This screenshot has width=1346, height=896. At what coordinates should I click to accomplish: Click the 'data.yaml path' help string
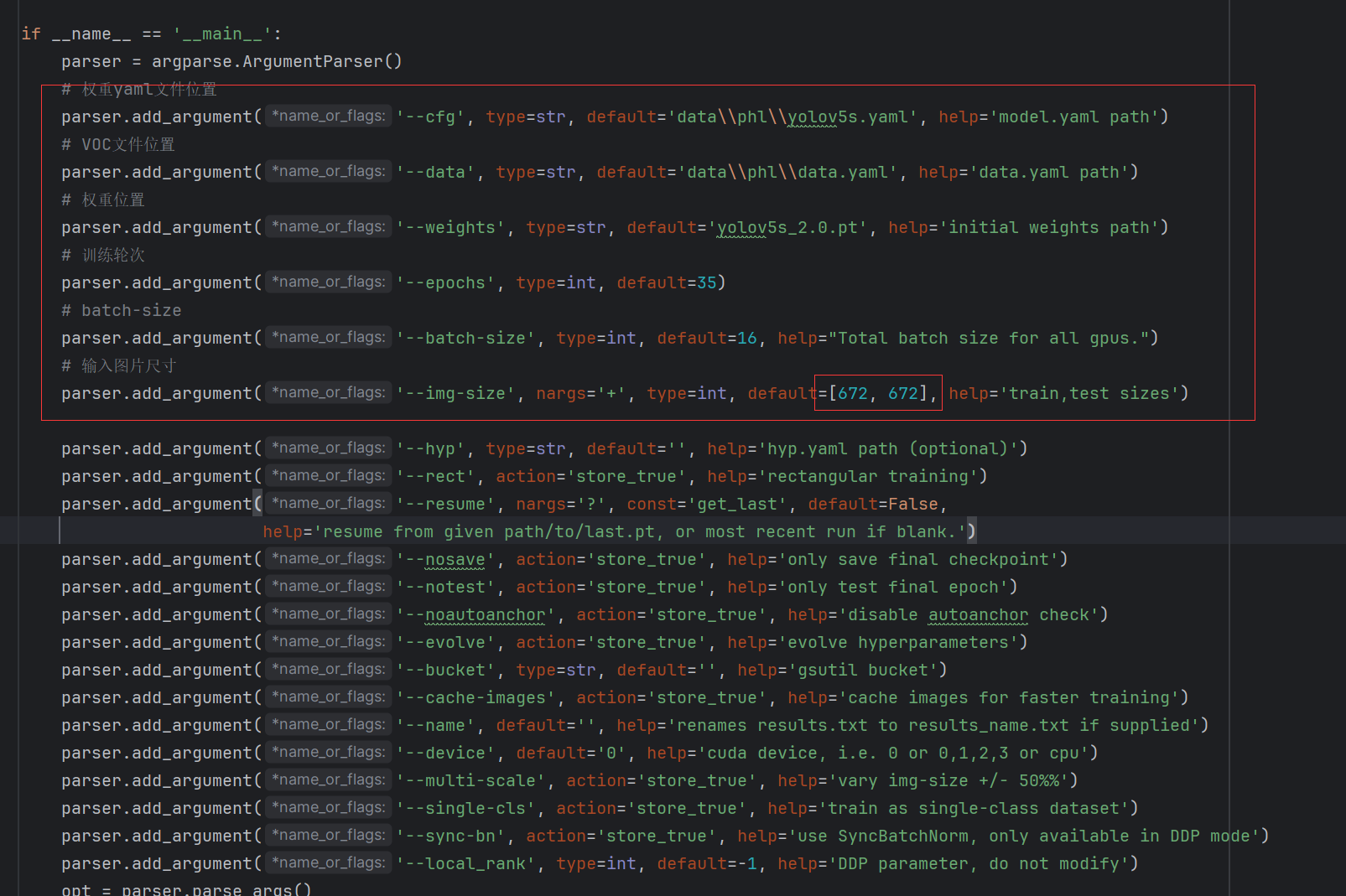tap(1049, 172)
